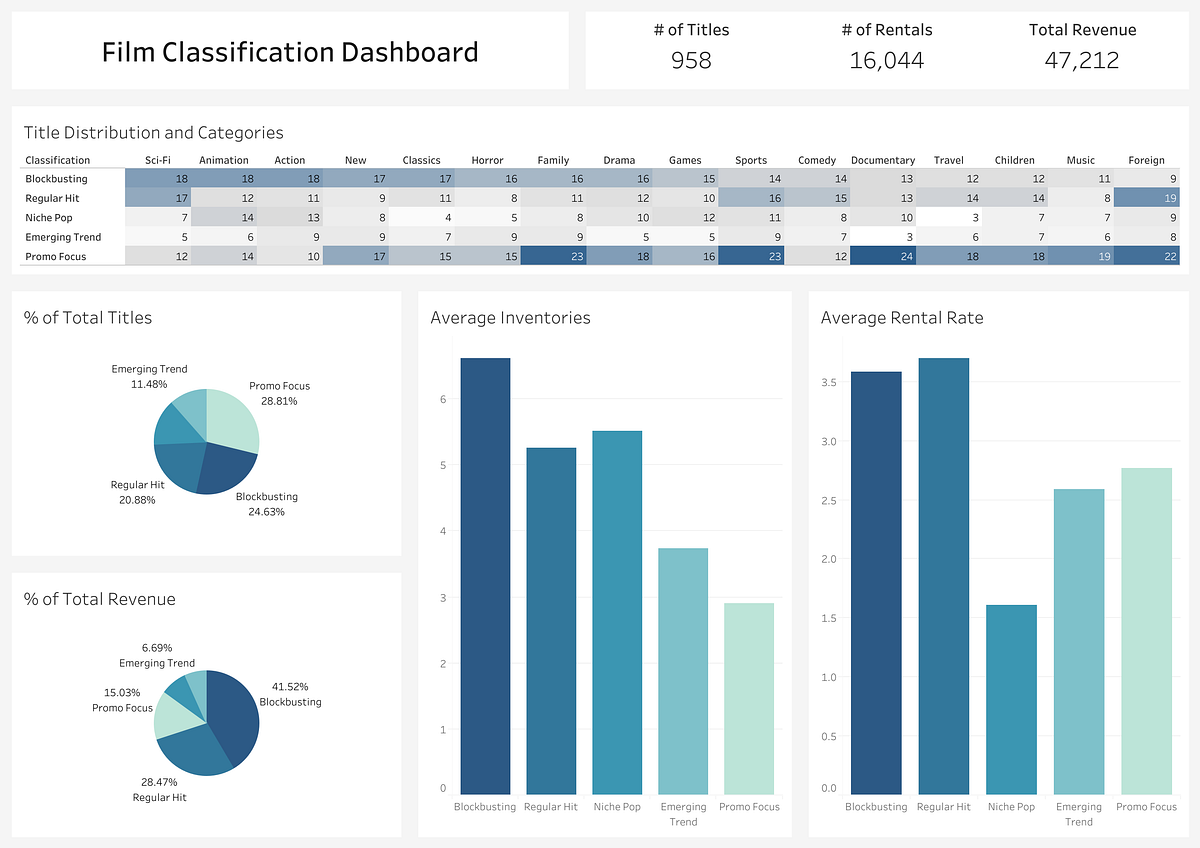
Task: Click the Sci-Fi column header
Action: (160, 160)
